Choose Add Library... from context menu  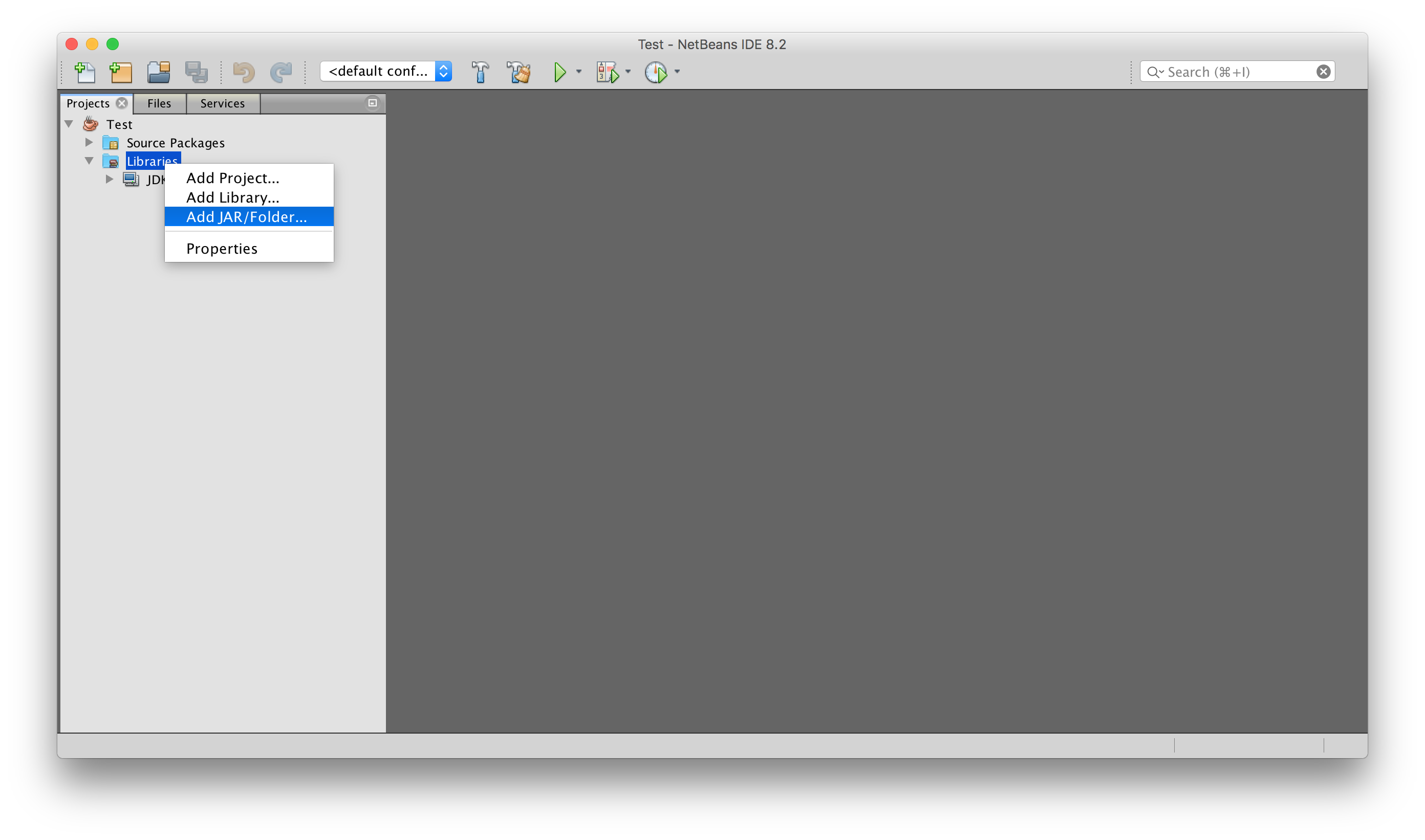coord(249,197)
